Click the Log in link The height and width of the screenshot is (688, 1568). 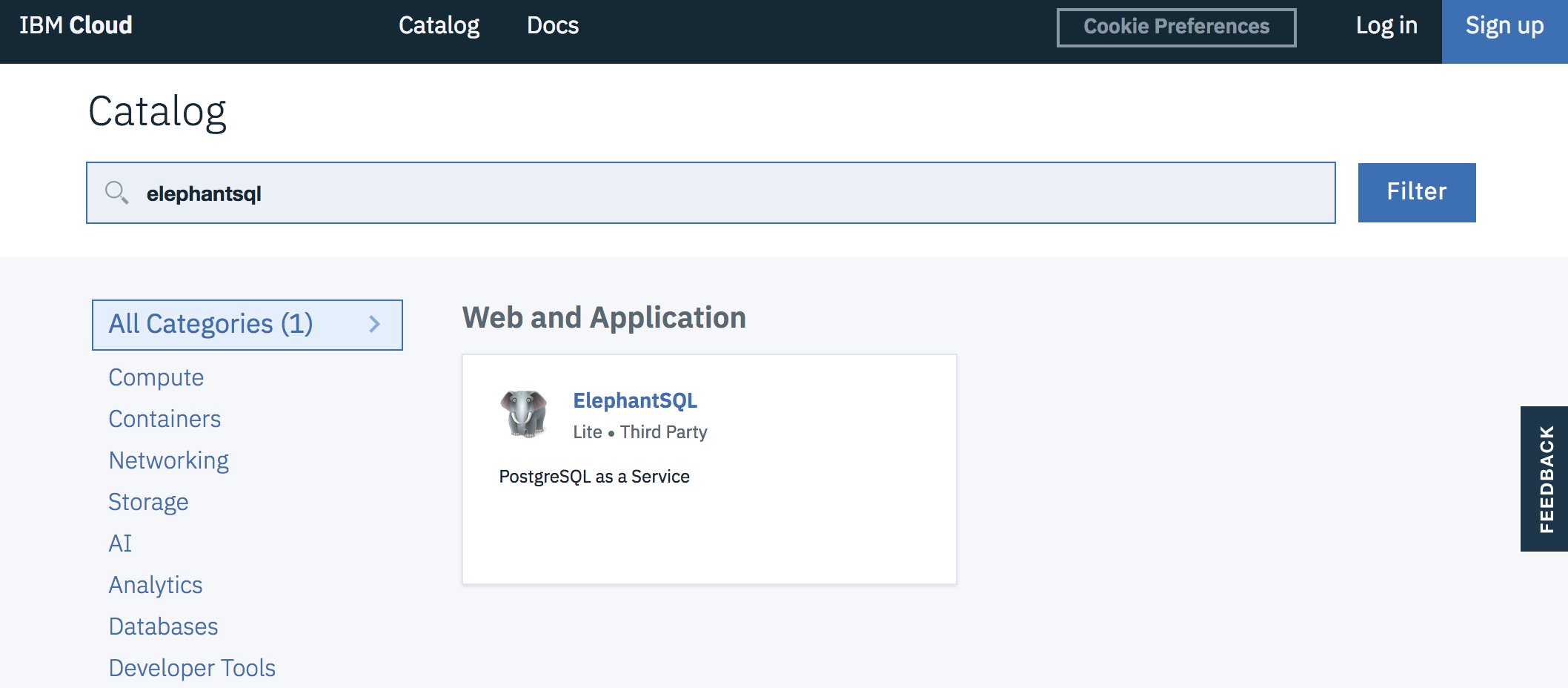tap(1386, 26)
